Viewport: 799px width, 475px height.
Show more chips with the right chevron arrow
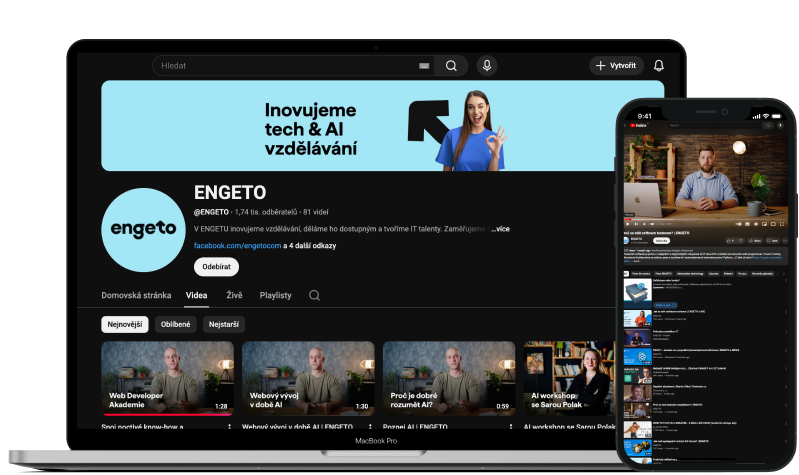coord(784,274)
